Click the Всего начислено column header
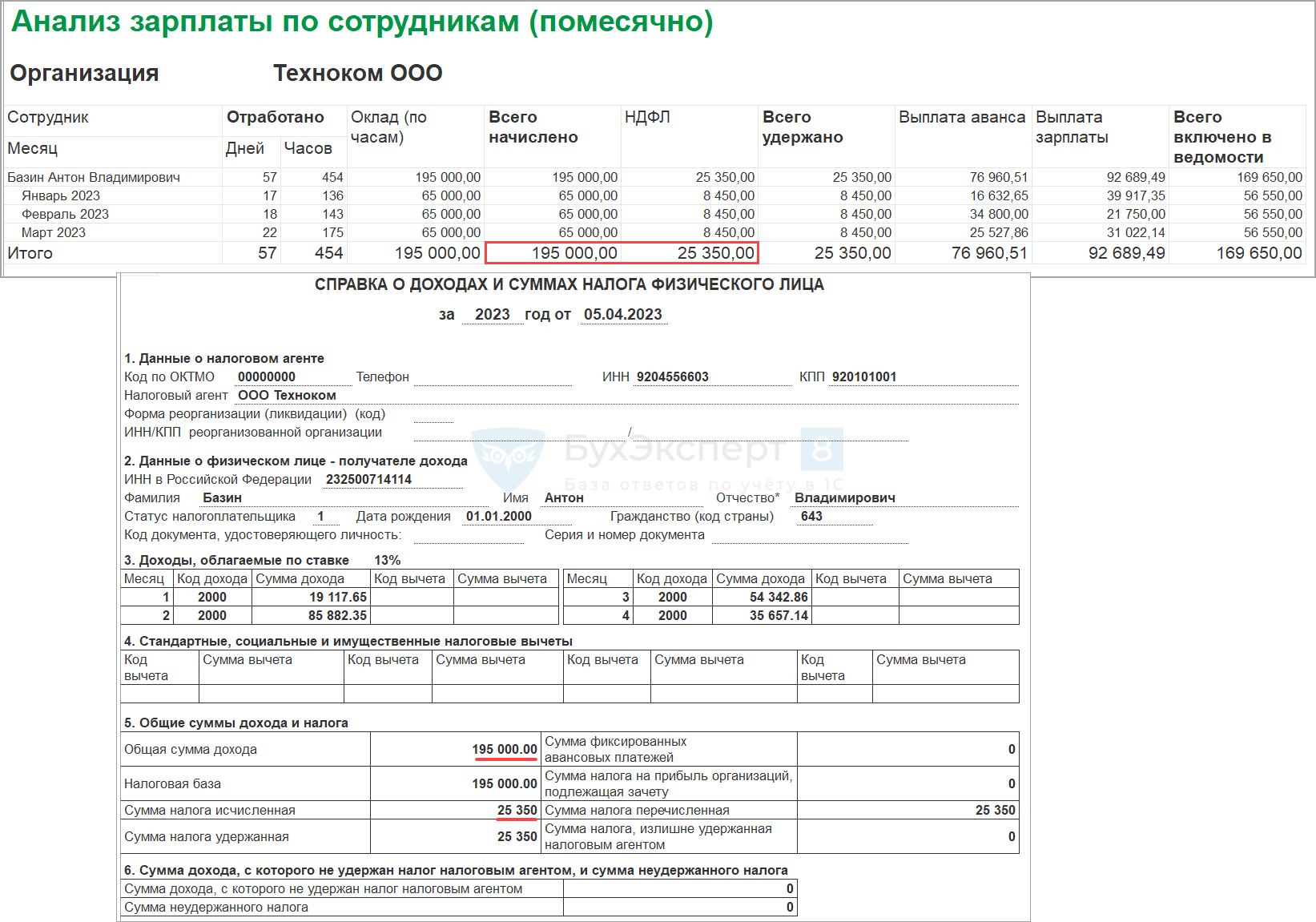 coord(533,127)
